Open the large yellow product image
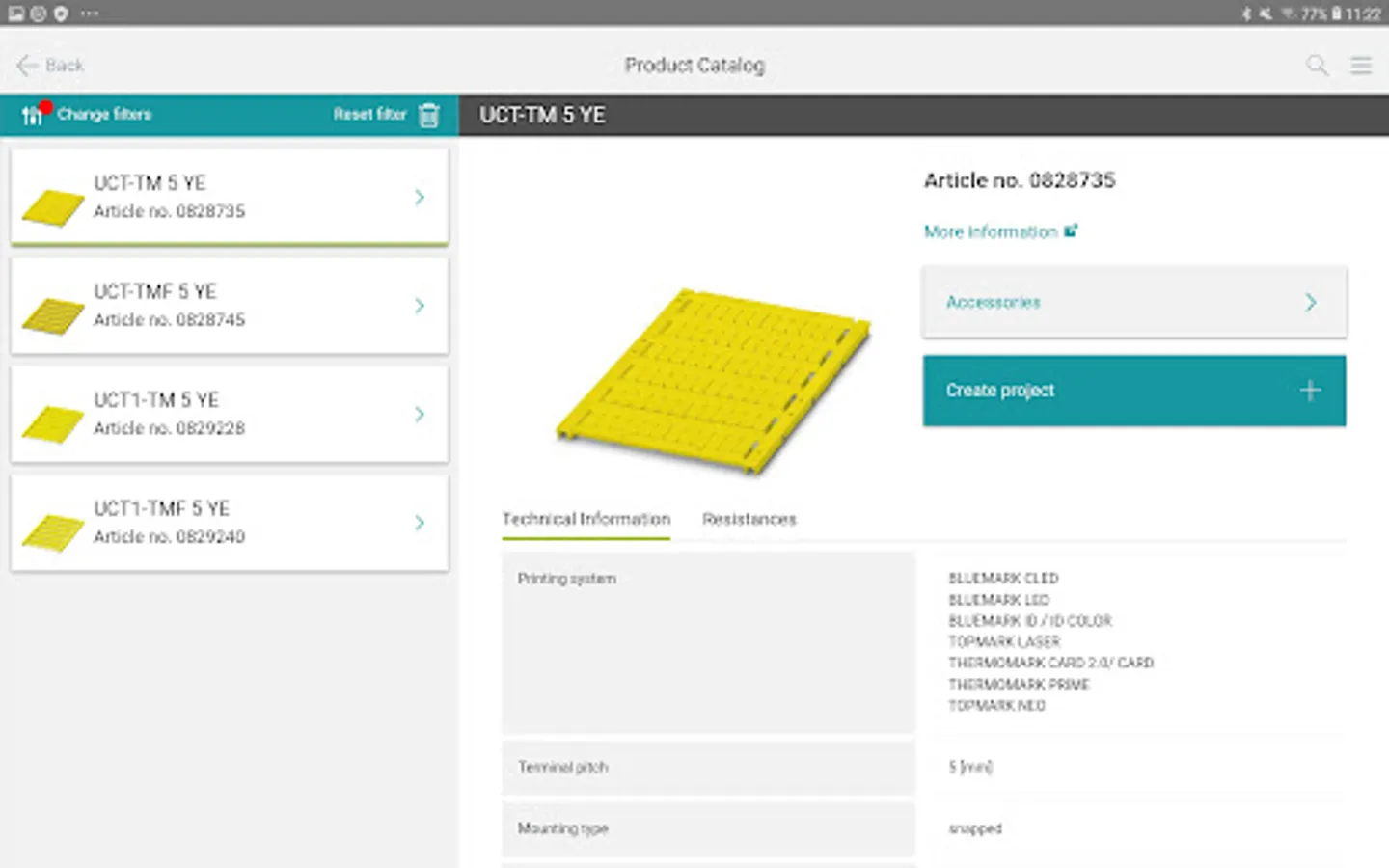Viewport: 1389px width, 868px height. [x=714, y=380]
